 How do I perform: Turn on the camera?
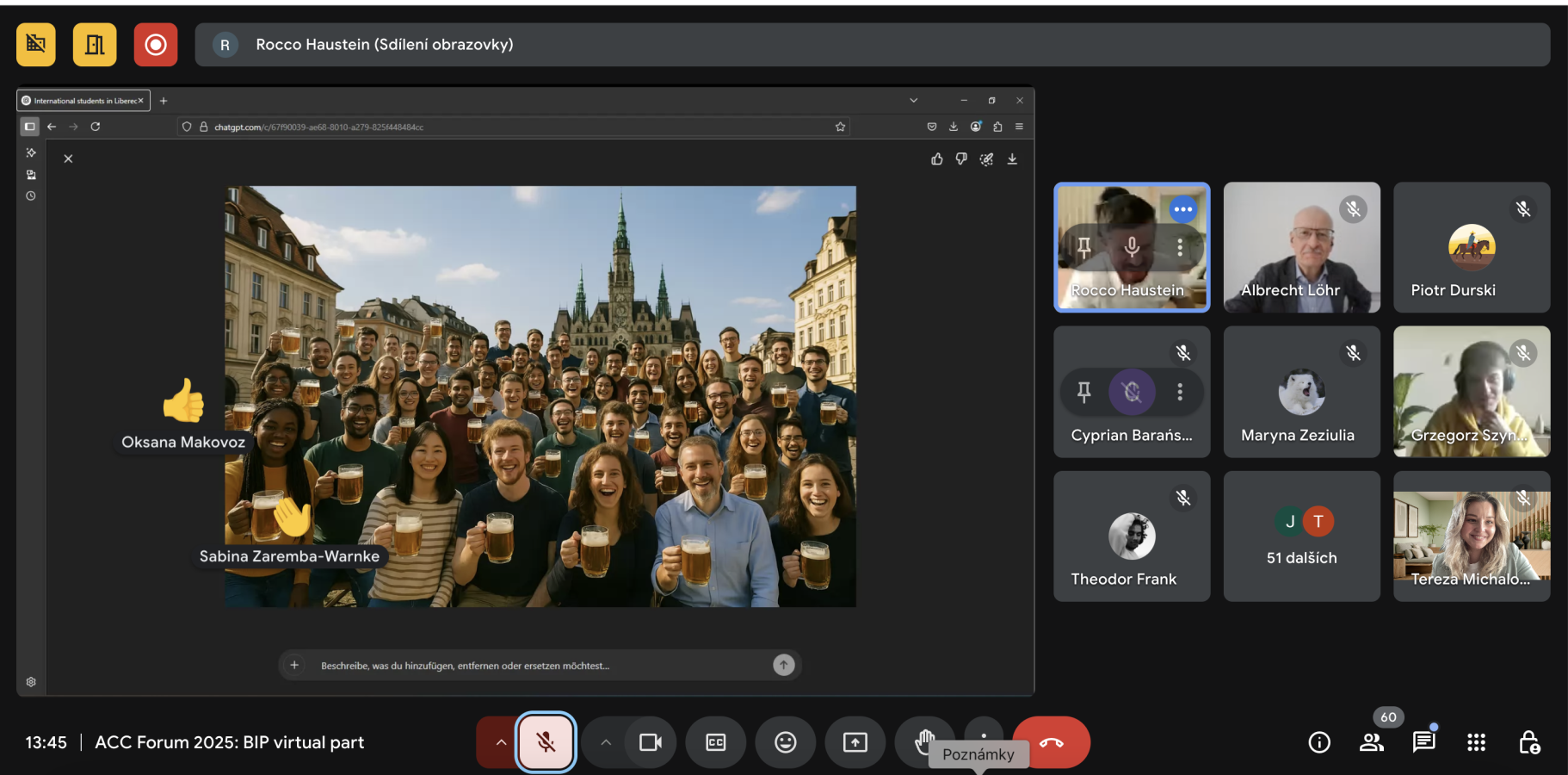[651, 742]
